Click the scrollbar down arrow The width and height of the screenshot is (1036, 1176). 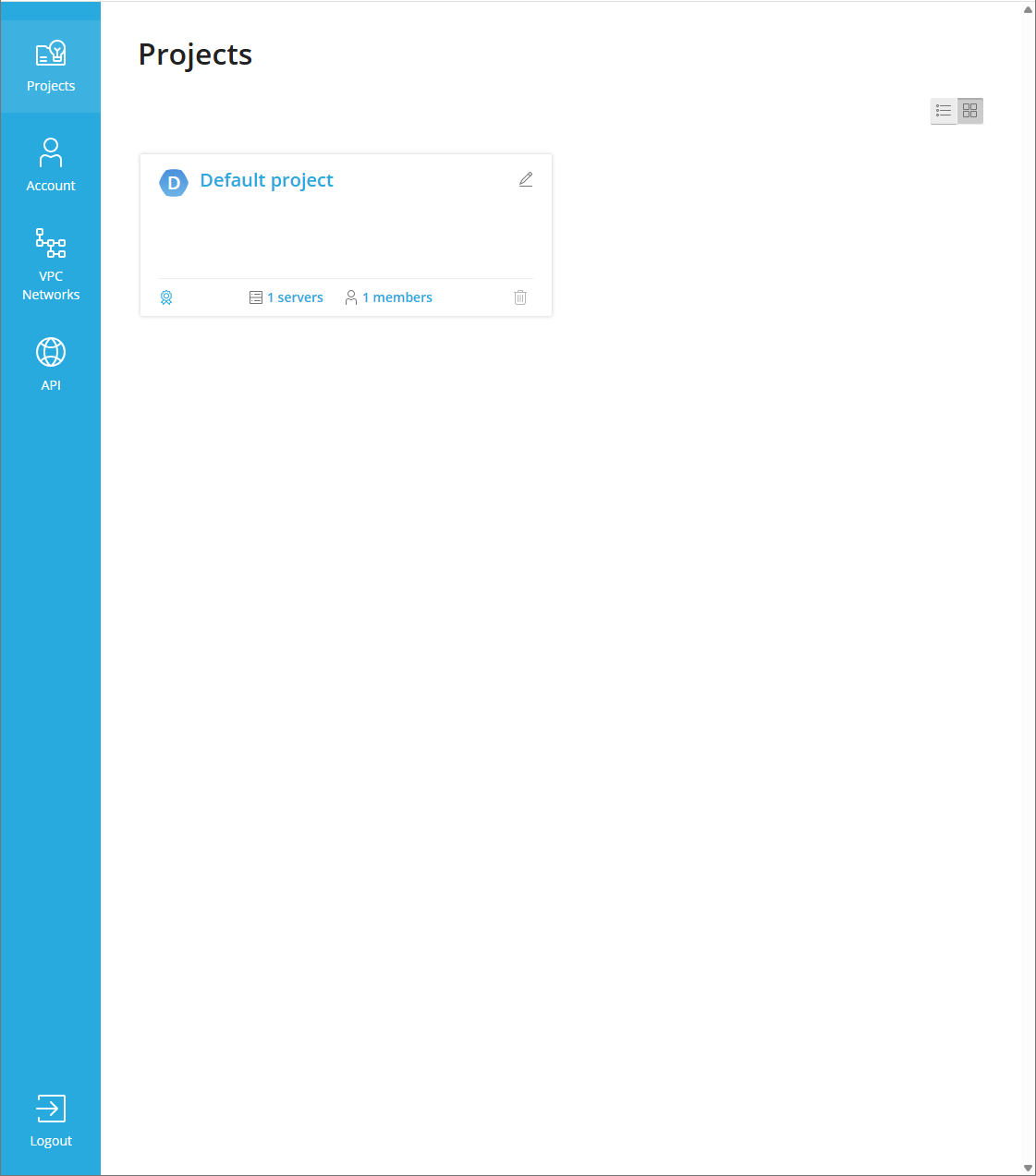click(x=1028, y=1168)
